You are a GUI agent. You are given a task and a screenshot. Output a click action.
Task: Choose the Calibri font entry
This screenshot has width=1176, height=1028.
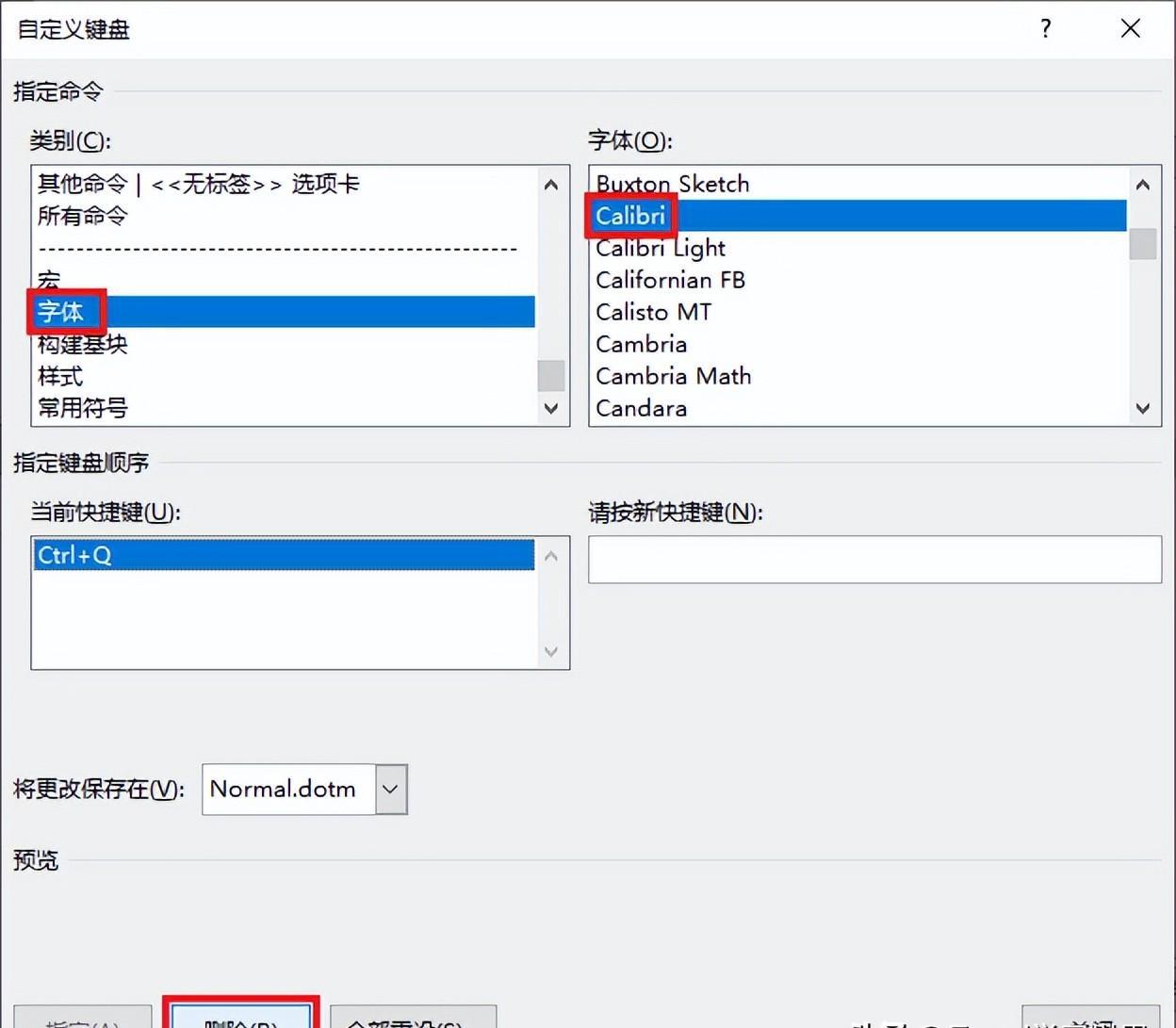(x=858, y=216)
